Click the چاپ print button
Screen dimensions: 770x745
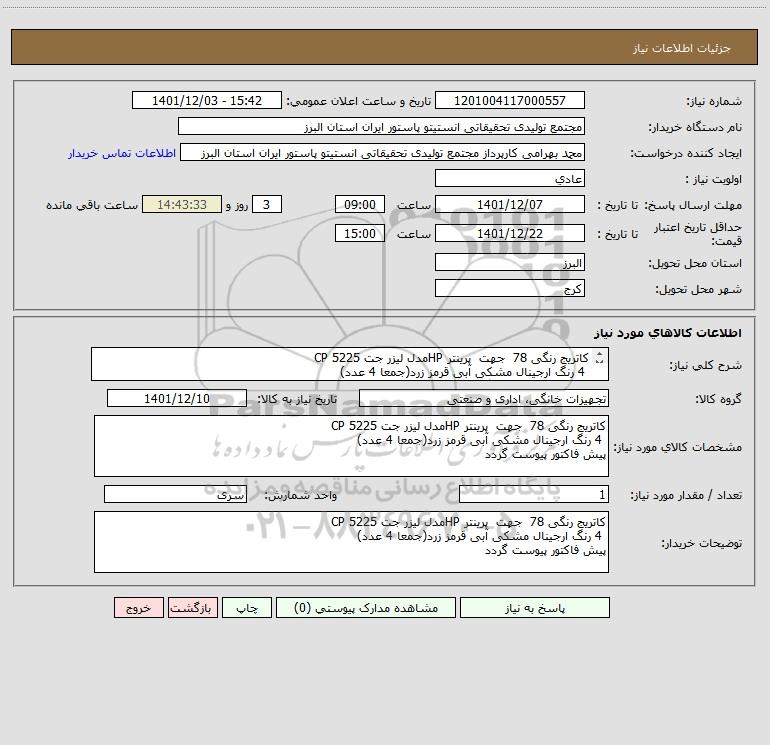(x=247, y=608)
